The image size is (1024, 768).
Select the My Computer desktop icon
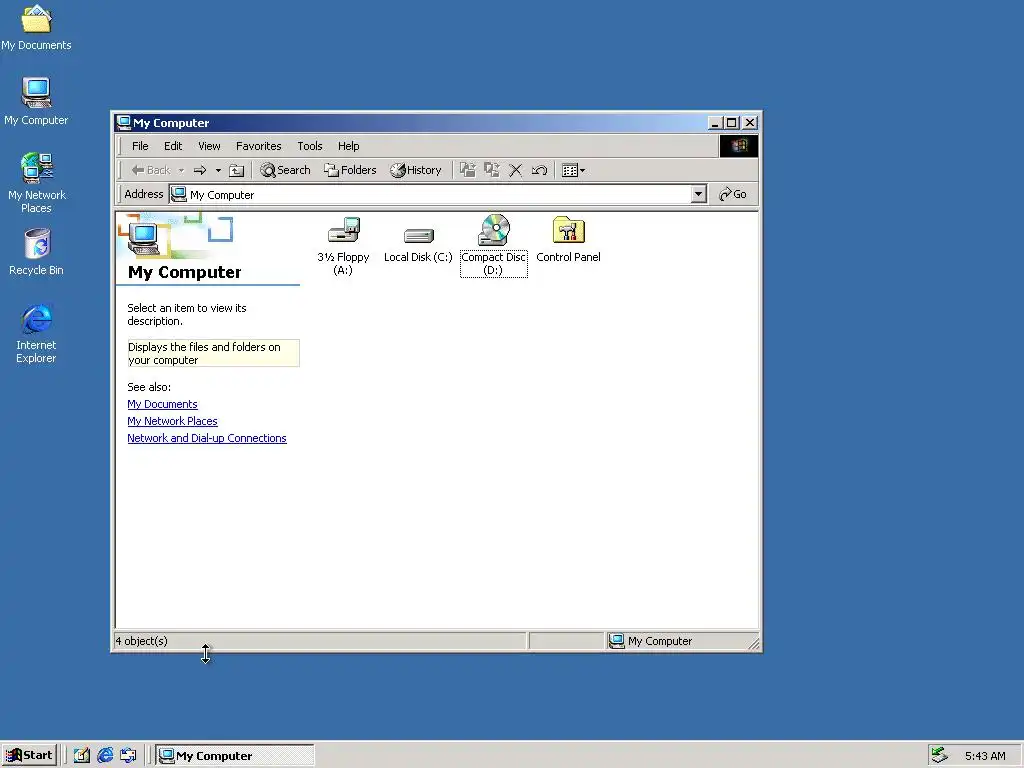coord(37,101)
